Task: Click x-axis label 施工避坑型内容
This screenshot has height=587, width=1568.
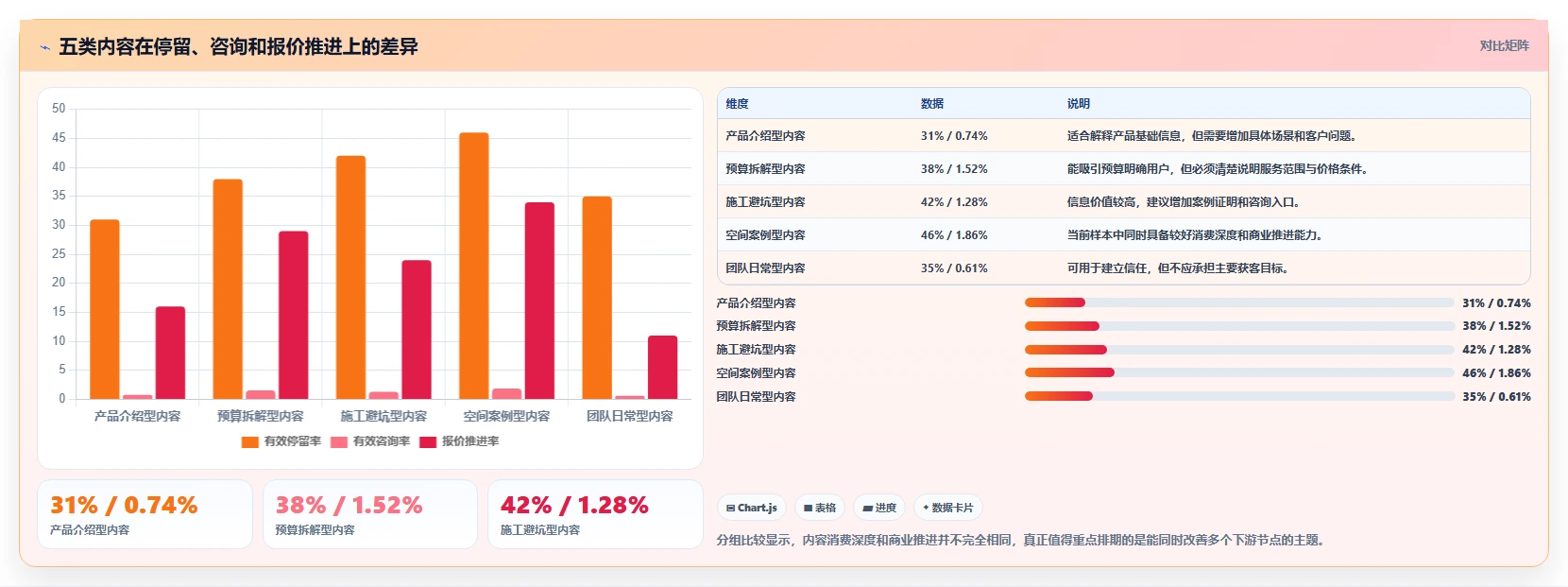Action: pyautogui.click(x=383, y=416)
